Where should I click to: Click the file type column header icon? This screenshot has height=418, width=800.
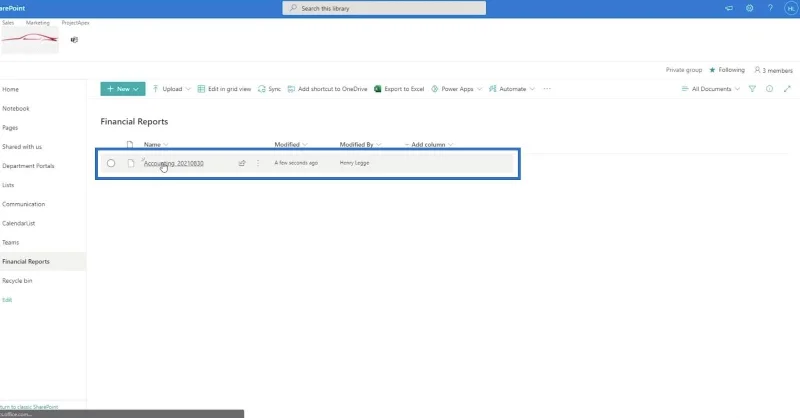(x=130, y=144)
